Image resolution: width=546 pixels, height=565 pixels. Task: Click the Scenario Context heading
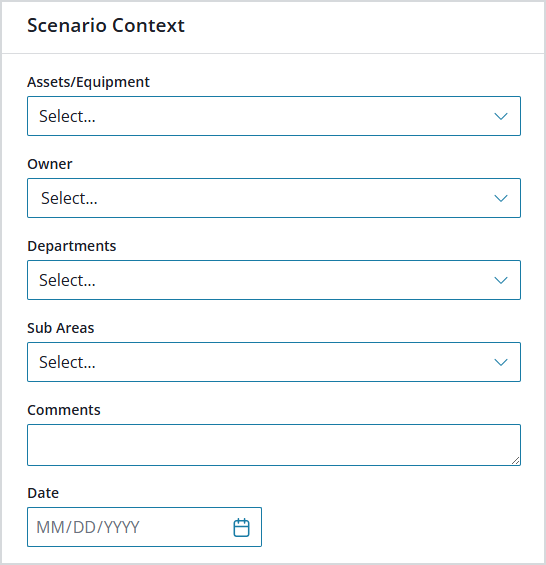[x=106, y=26]
